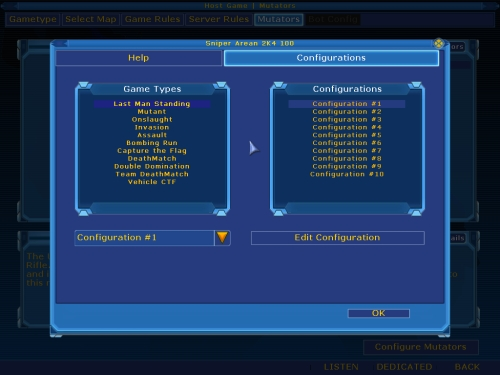Select Last Man Standing game type
The height and width of the screenshot is (375, 500).
coord(152,104)
